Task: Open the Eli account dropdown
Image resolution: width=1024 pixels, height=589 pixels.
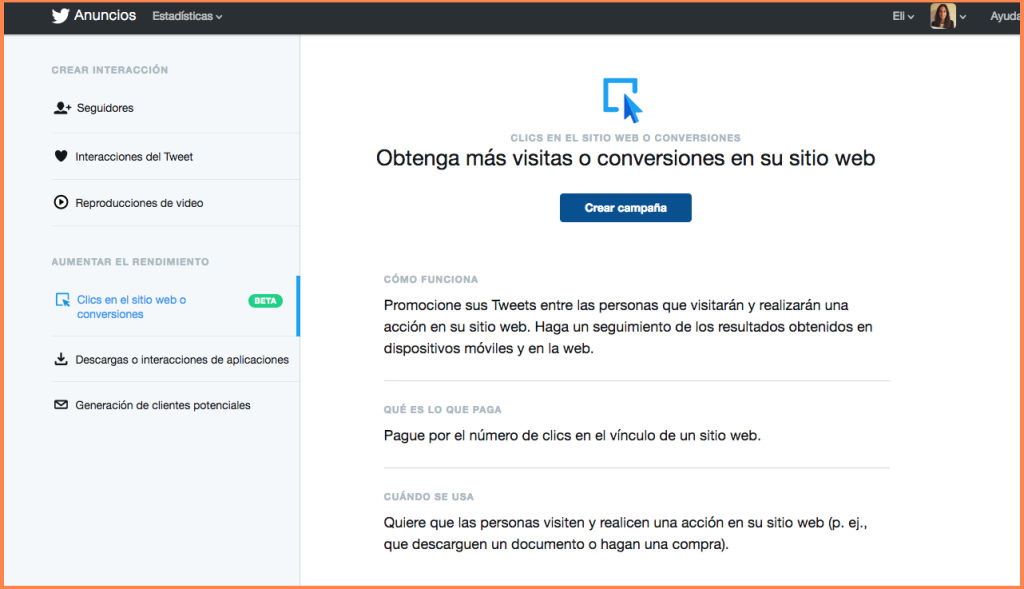Action: 901,16
